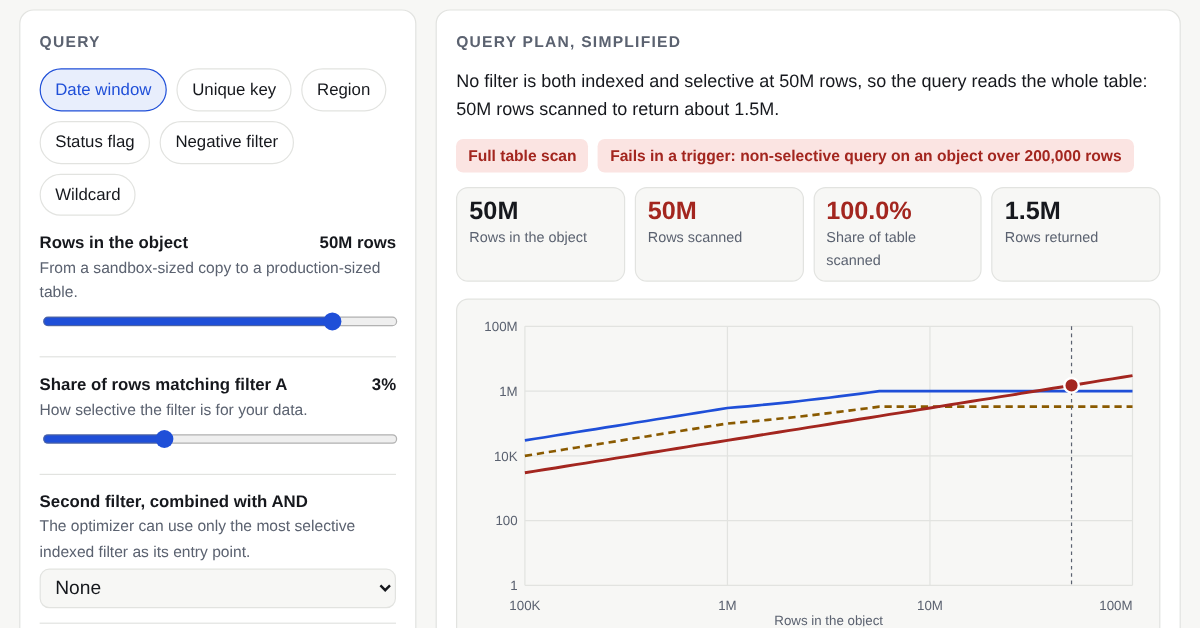This screenshot has height=628, width=1200.
Task: Select the Rows scanned stat card
Action: point(719,234)
